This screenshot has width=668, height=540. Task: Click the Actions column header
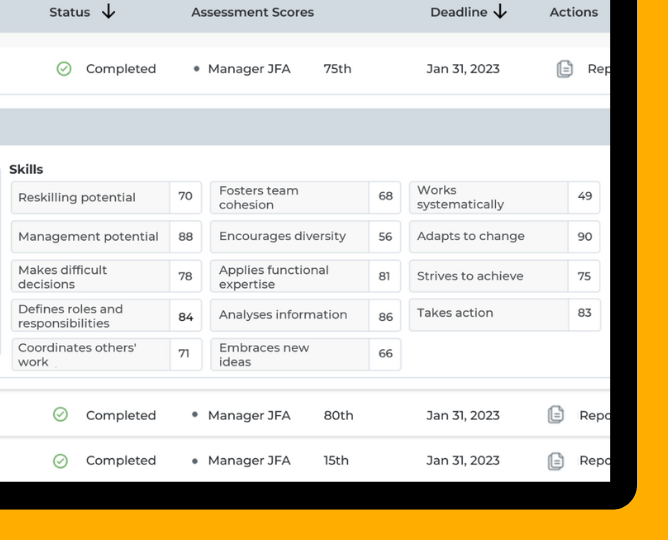[573, 12]
